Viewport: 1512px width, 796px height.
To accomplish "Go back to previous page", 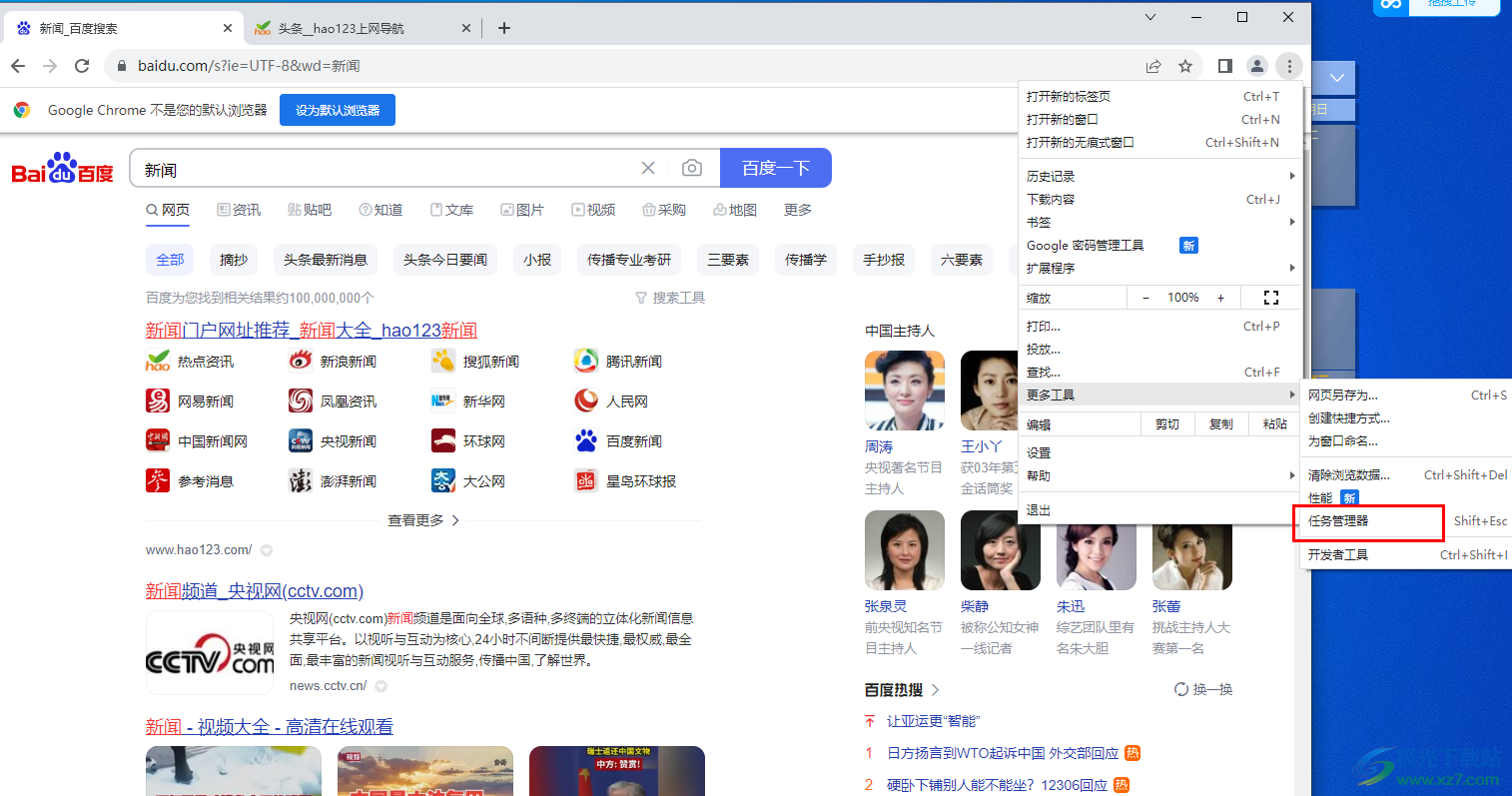I will coord(18,66).
